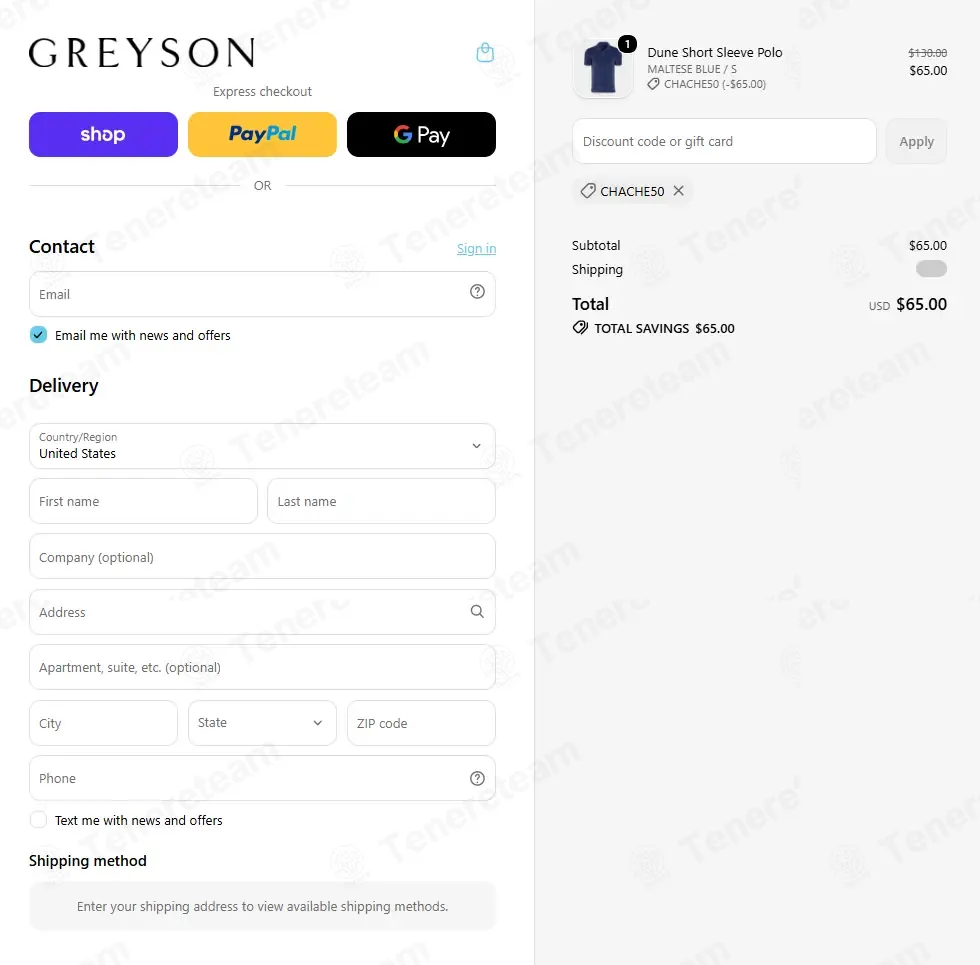This screenshot has width=980, height=965.
Task: Remove the CHACHE50 discount code
Action: pyautogui.click(x=679, y=191)
